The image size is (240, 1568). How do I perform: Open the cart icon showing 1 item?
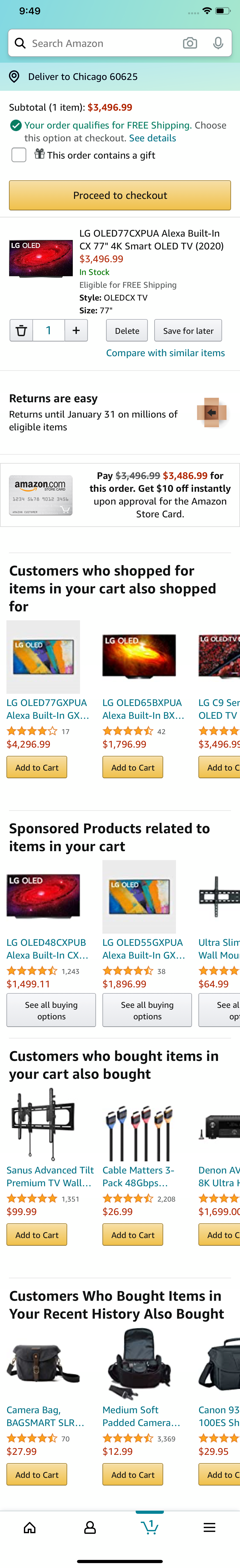coord(150,1527)
